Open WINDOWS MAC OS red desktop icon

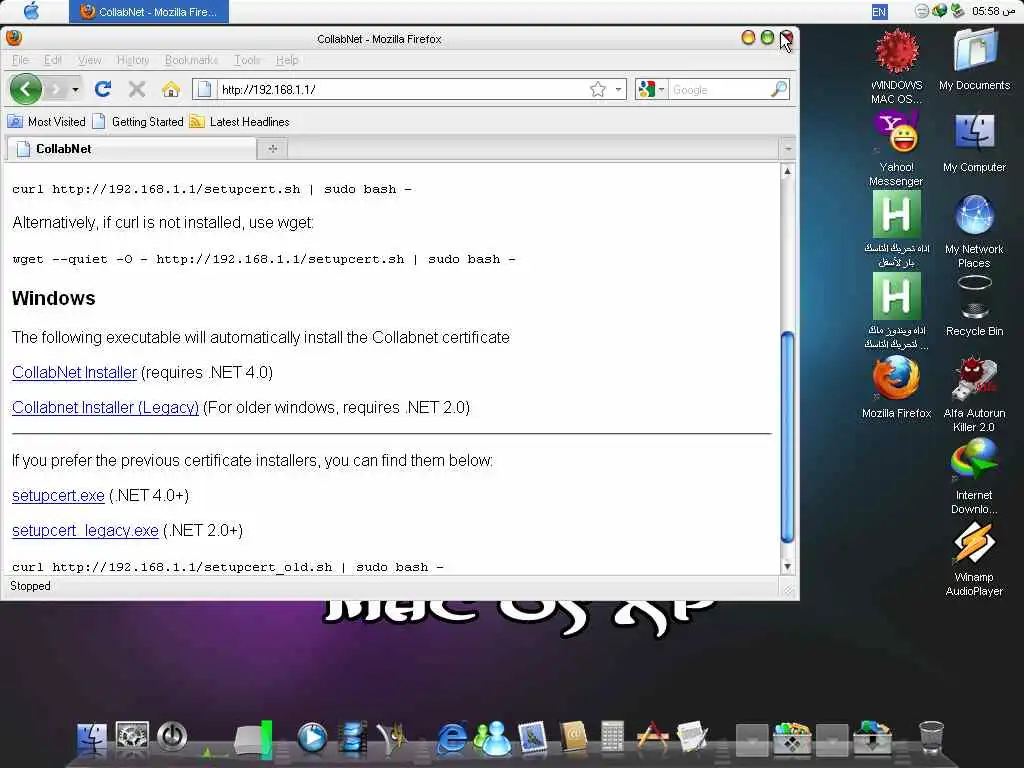896,66
